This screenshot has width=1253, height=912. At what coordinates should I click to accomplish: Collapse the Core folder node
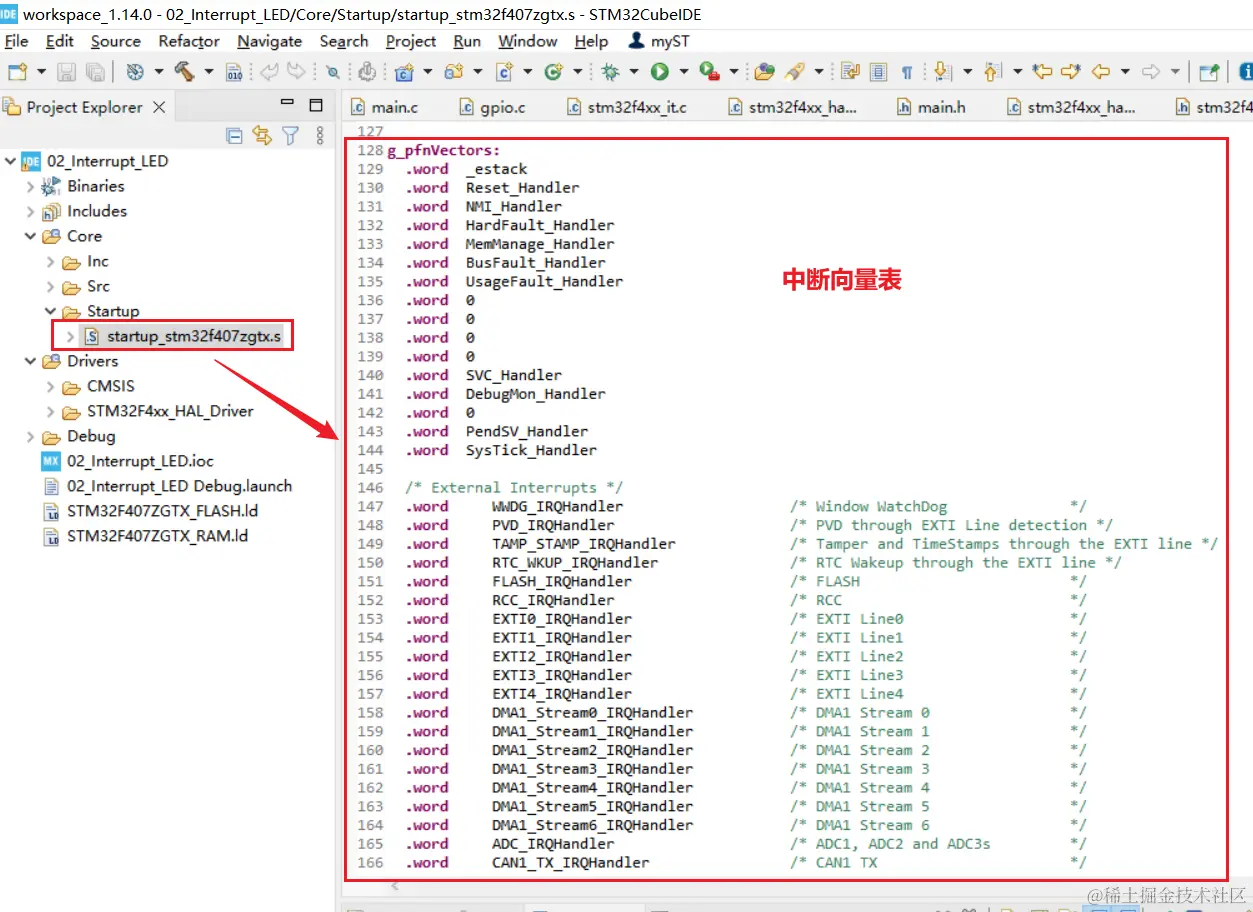pyautogui.click(x=30, y=236)
